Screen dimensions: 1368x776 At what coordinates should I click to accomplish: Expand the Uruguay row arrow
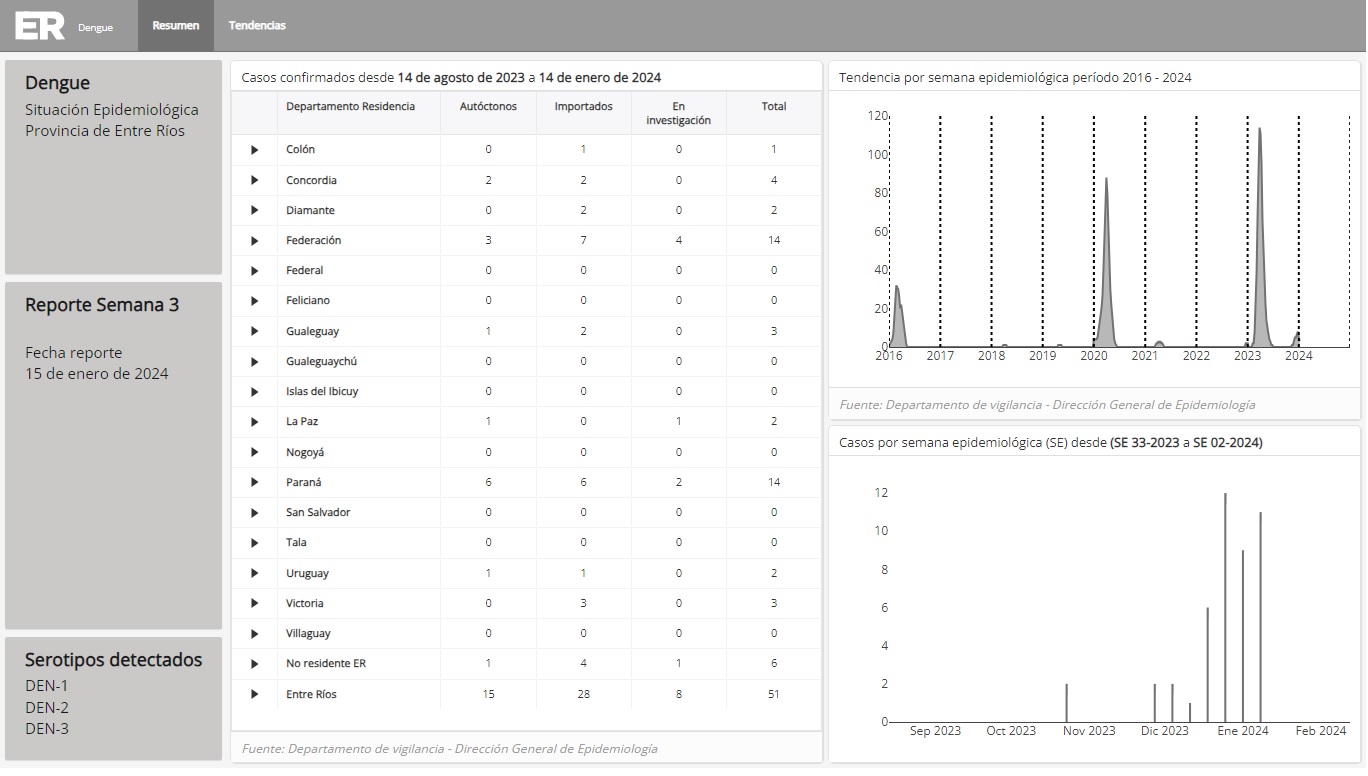(254, 574)
